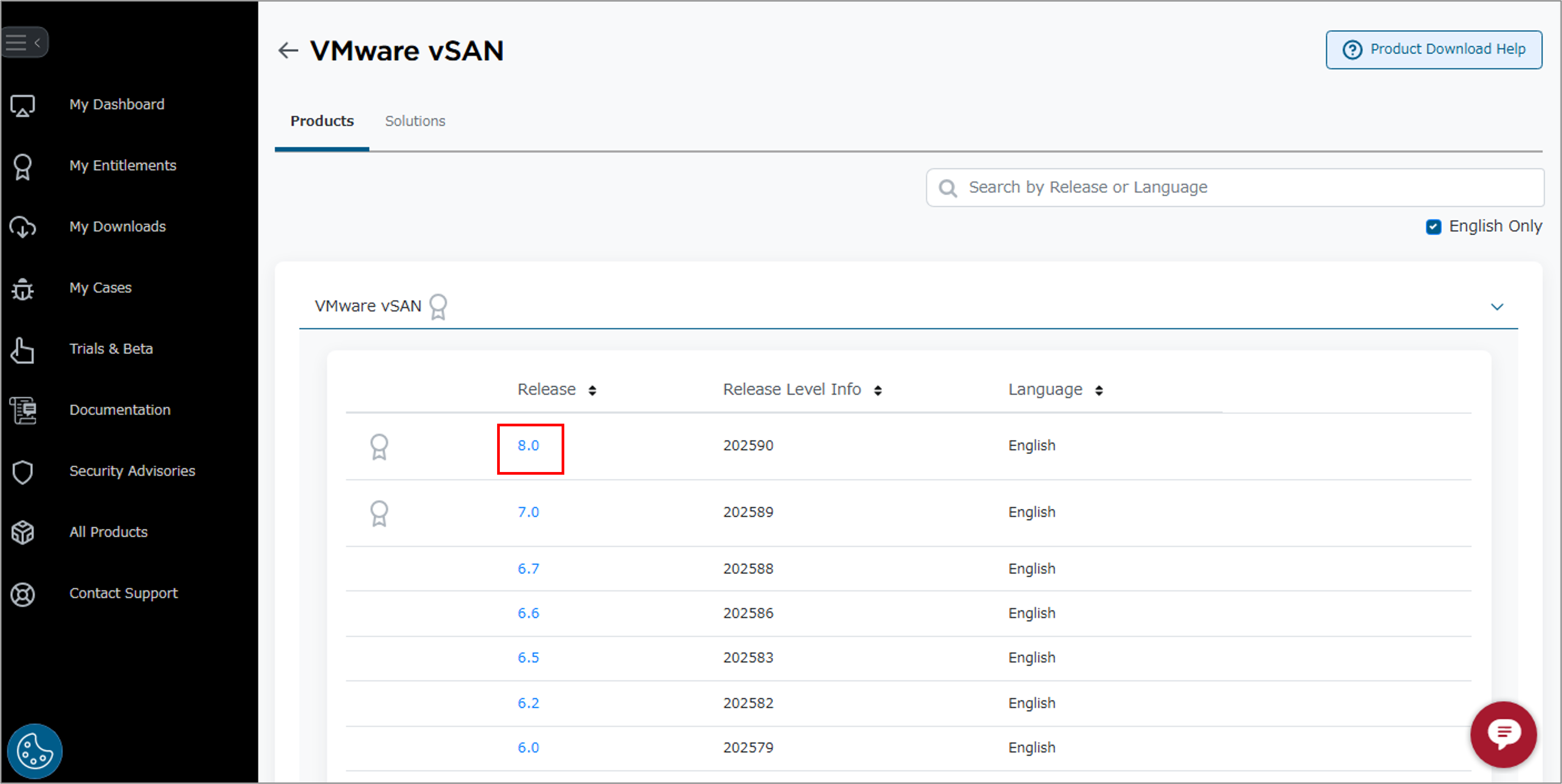Open release 6.7 link
The width and height of the screenshot is (1562, 784).
click(528, 569)
